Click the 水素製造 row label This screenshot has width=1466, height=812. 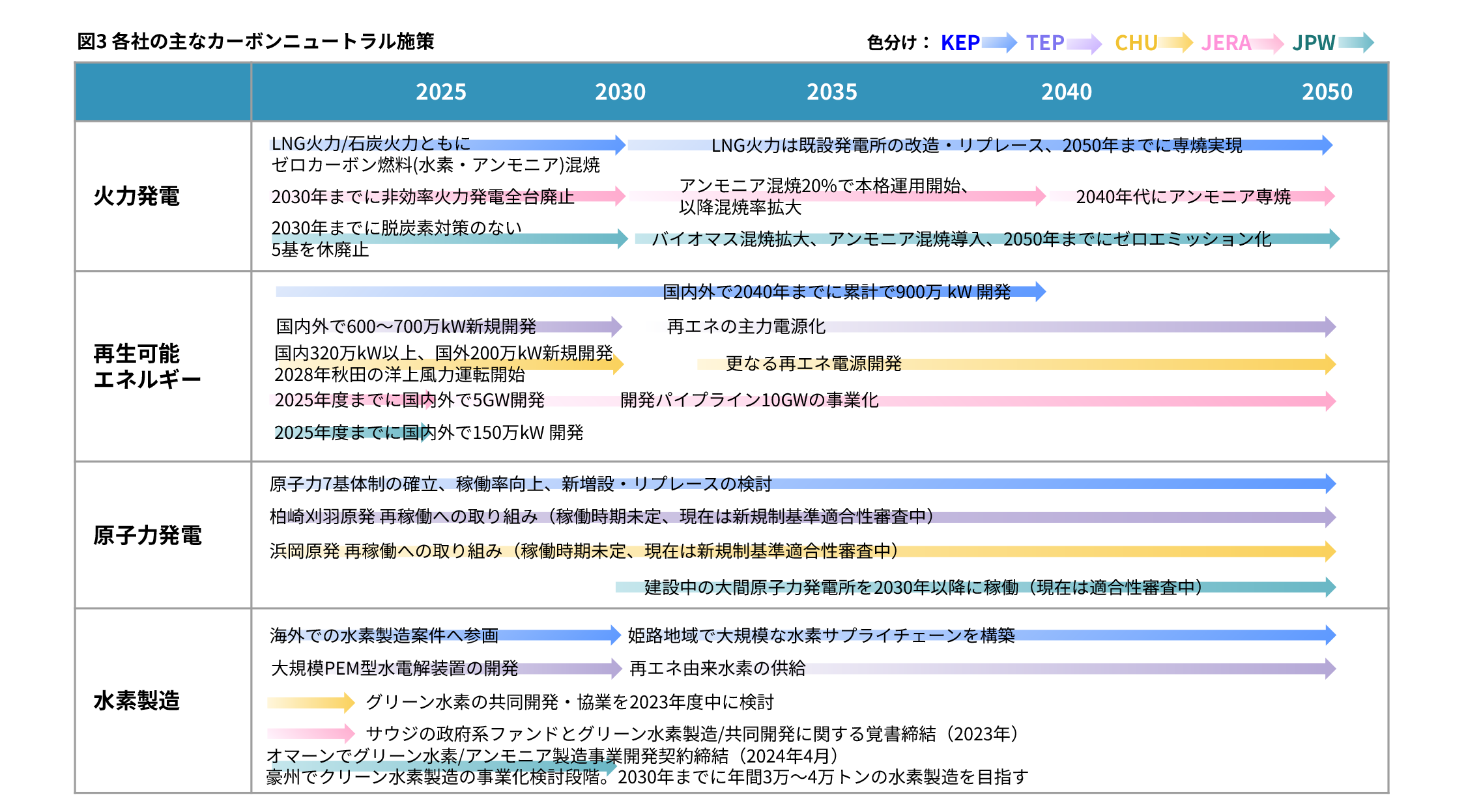(x=136, y=701)
